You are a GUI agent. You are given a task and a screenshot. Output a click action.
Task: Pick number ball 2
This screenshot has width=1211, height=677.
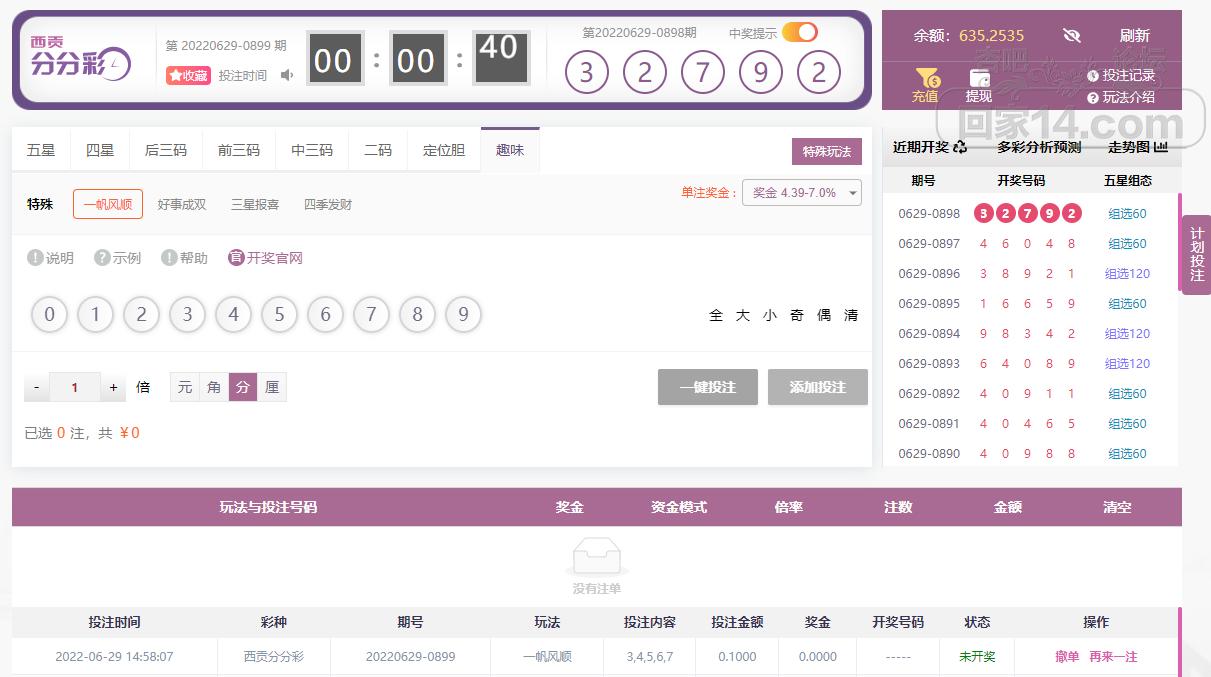pos(141,315)
